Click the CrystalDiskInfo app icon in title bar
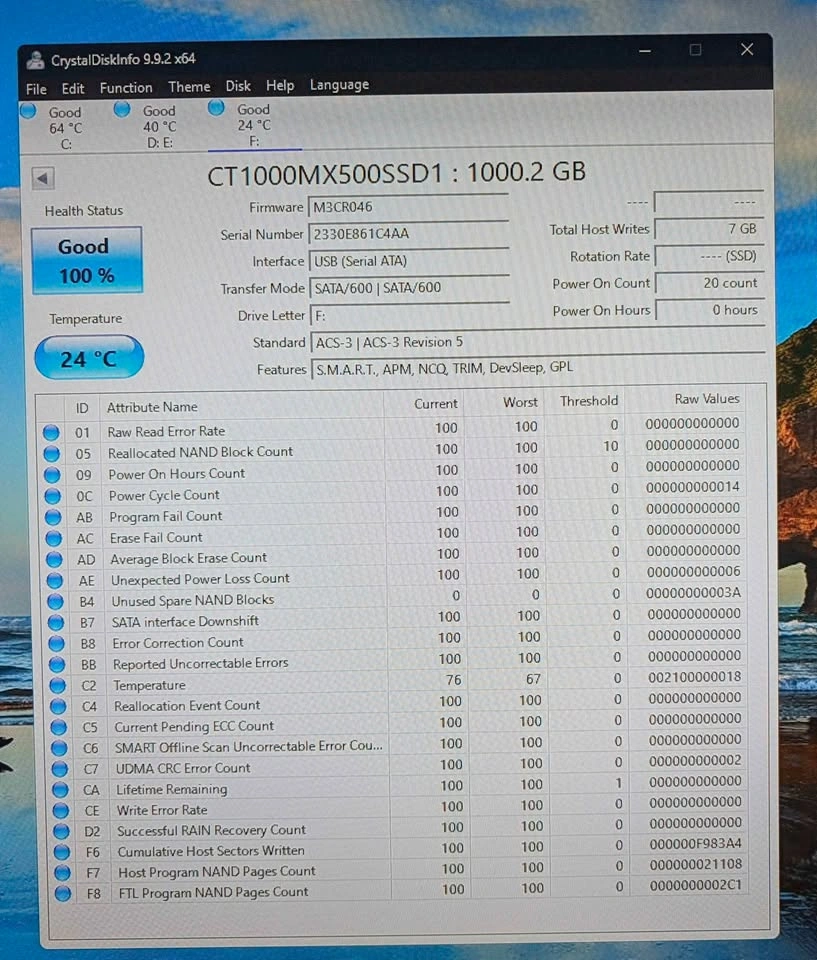Screen dimensions: 817x960 point(36,61)
